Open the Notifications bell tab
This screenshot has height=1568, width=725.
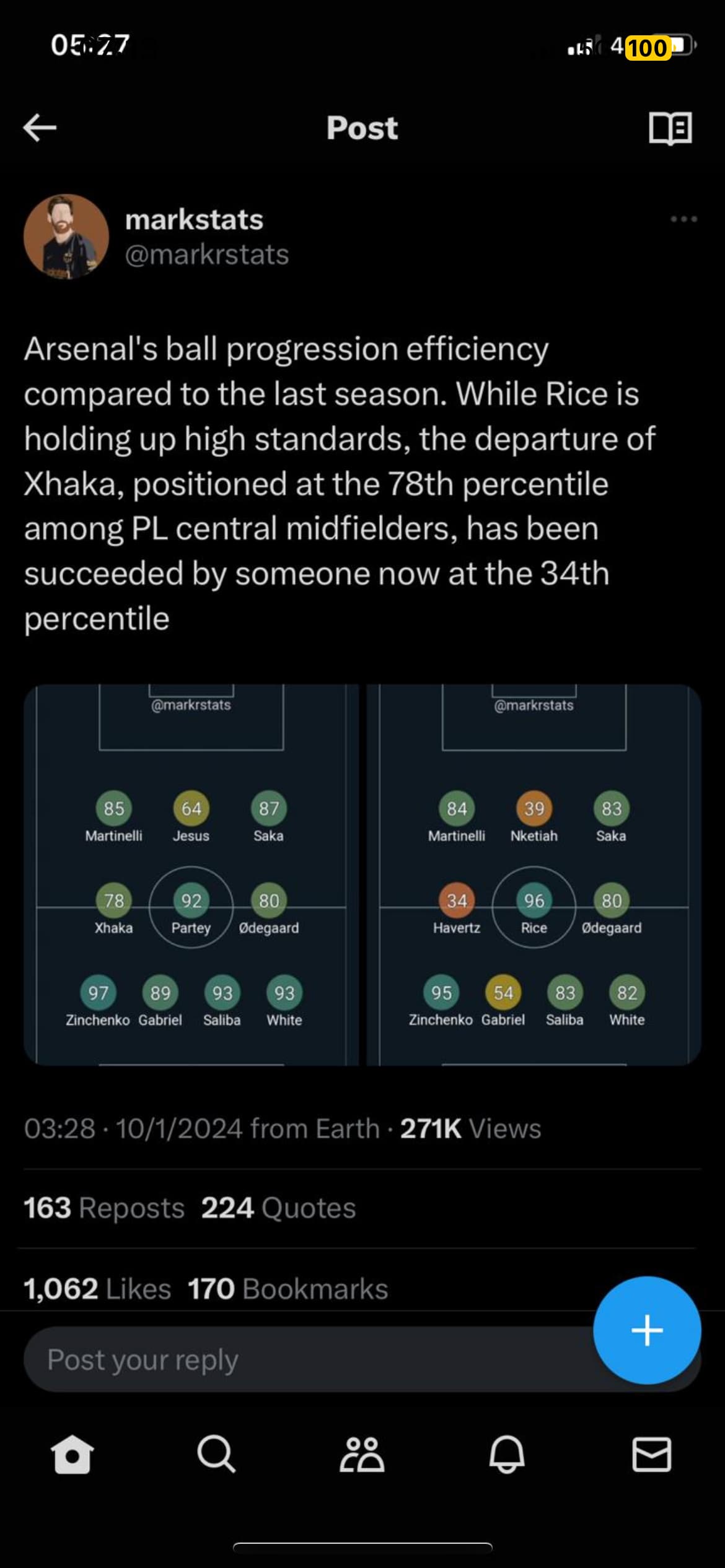tap(507, 1454)
